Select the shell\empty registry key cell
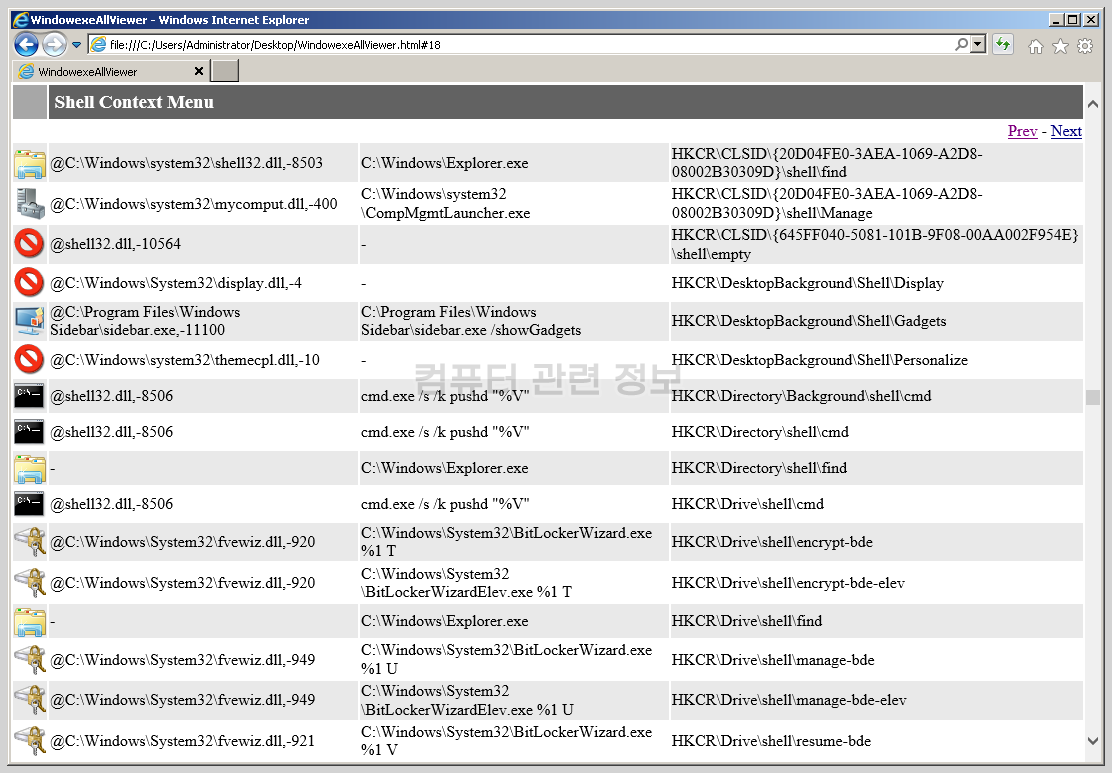1112x773 pixels. point(877,244)
